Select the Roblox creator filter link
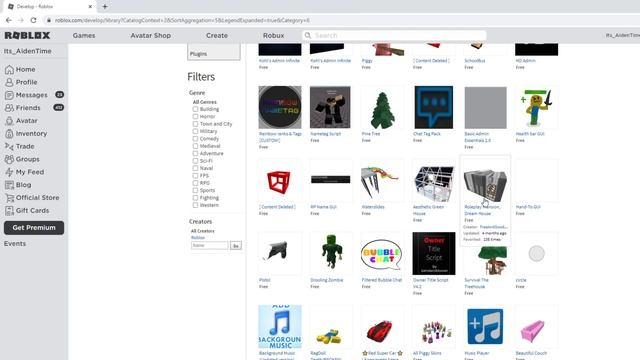The width and height of the screenshot is (640, 360). (x=198, y=238)
